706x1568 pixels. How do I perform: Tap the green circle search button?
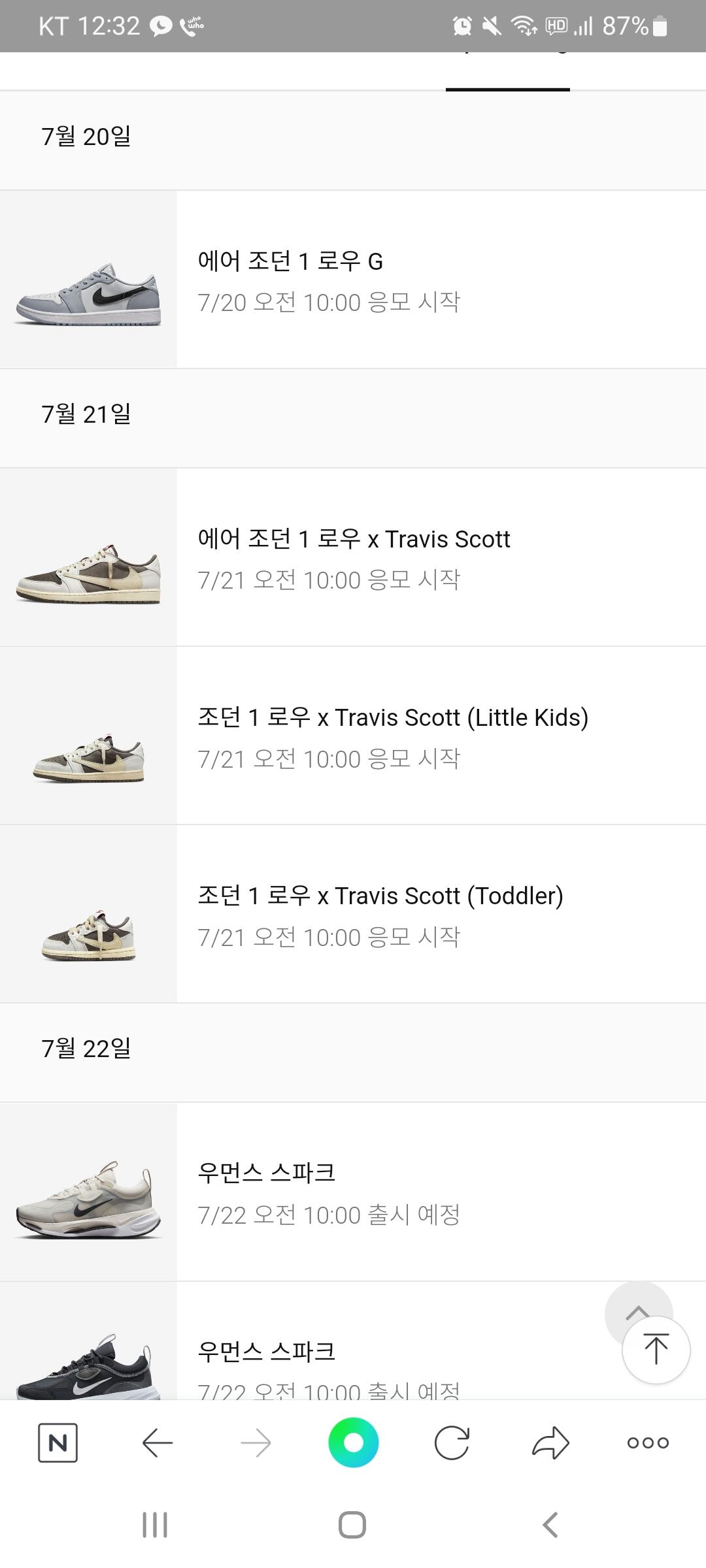click(x=353, y=1442)
